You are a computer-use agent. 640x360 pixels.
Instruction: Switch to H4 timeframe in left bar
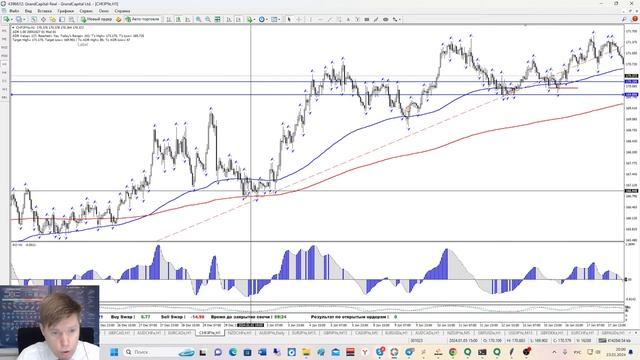(4, 72)
